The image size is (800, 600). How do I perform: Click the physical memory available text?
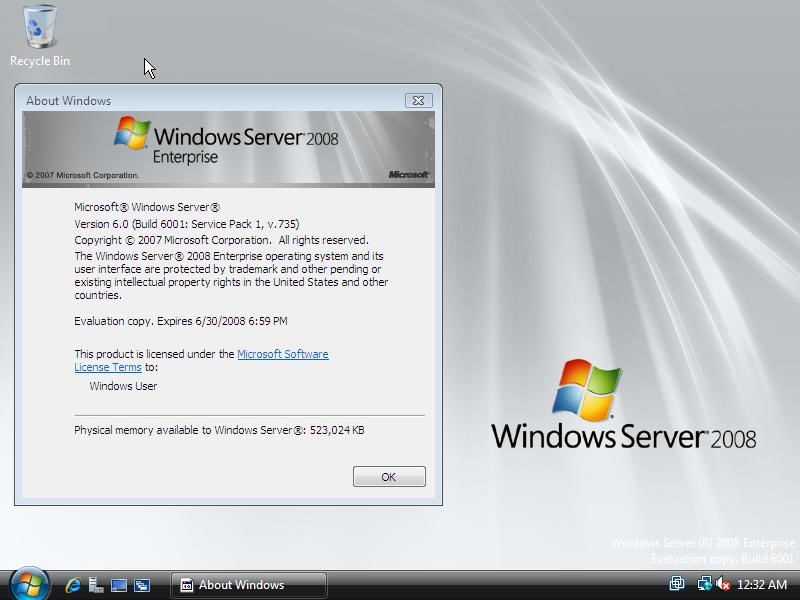pyautogui.click(x=219, y=430)
